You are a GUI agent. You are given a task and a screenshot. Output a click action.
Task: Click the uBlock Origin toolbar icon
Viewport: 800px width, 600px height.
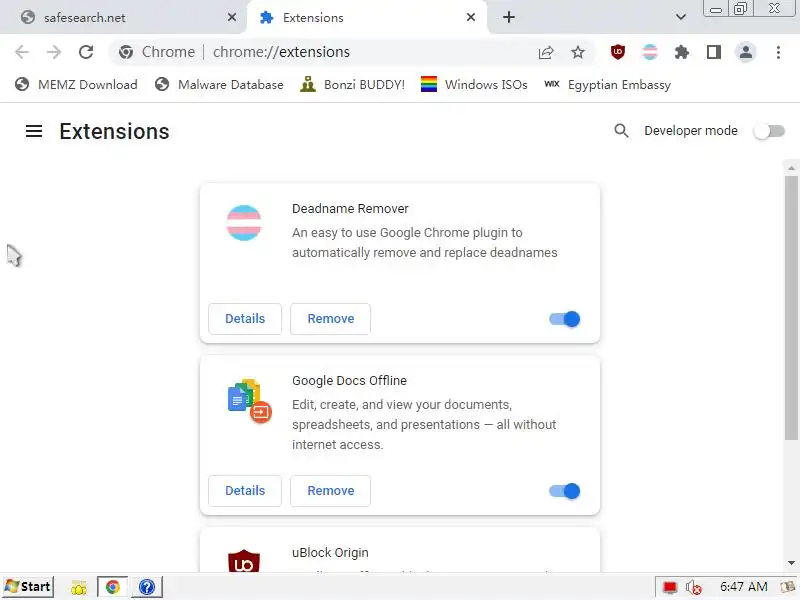click(x=618, y=52)
